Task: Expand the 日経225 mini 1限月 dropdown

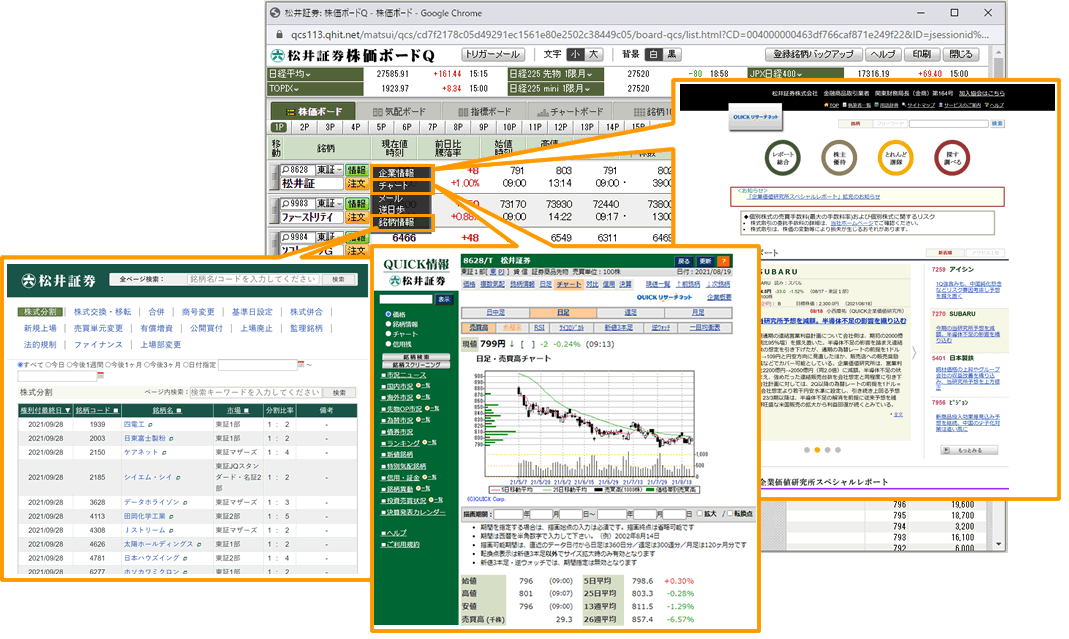Action: 588,89
